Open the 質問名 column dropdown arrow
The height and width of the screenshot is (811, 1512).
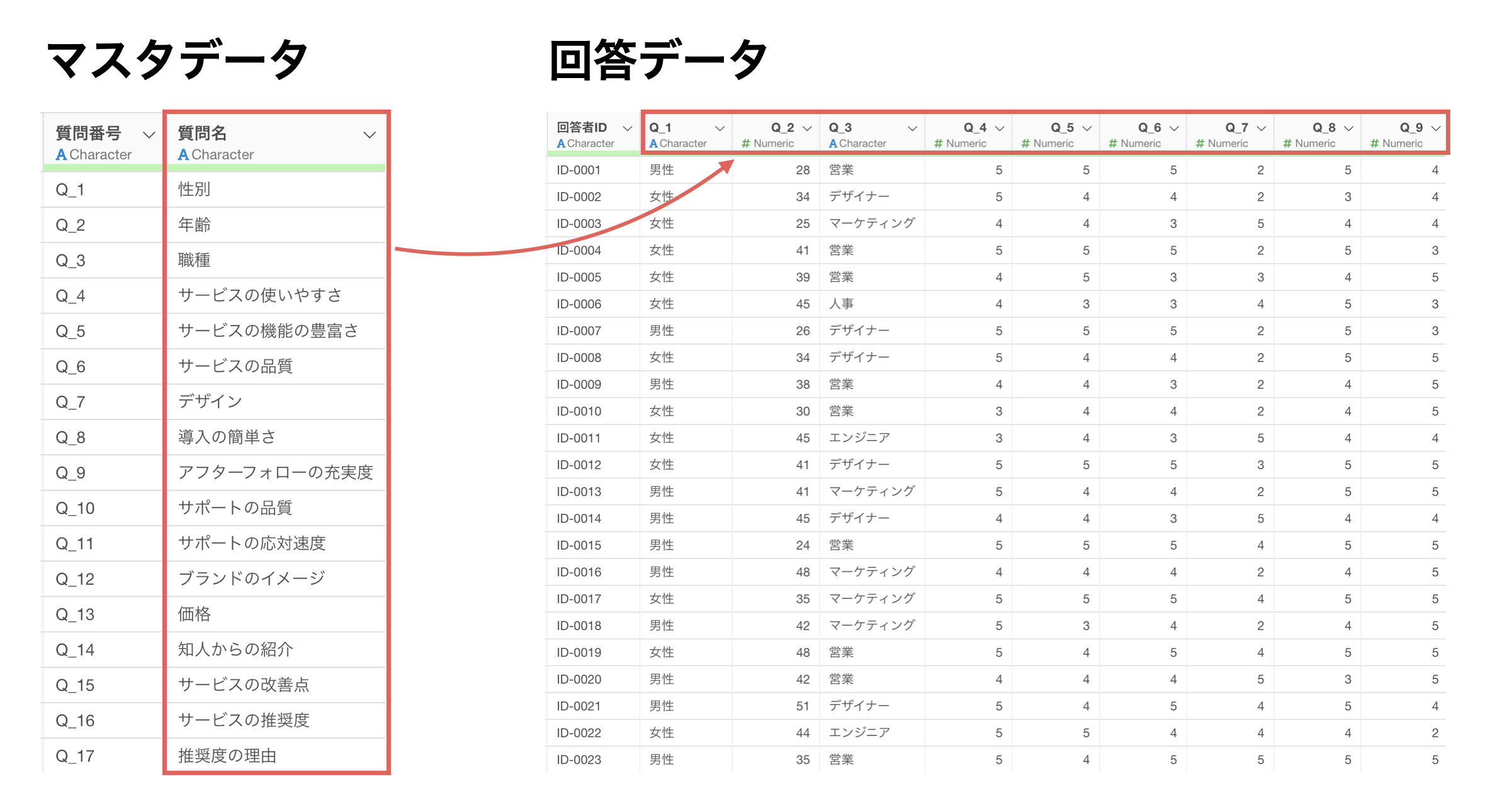(370, 135)
